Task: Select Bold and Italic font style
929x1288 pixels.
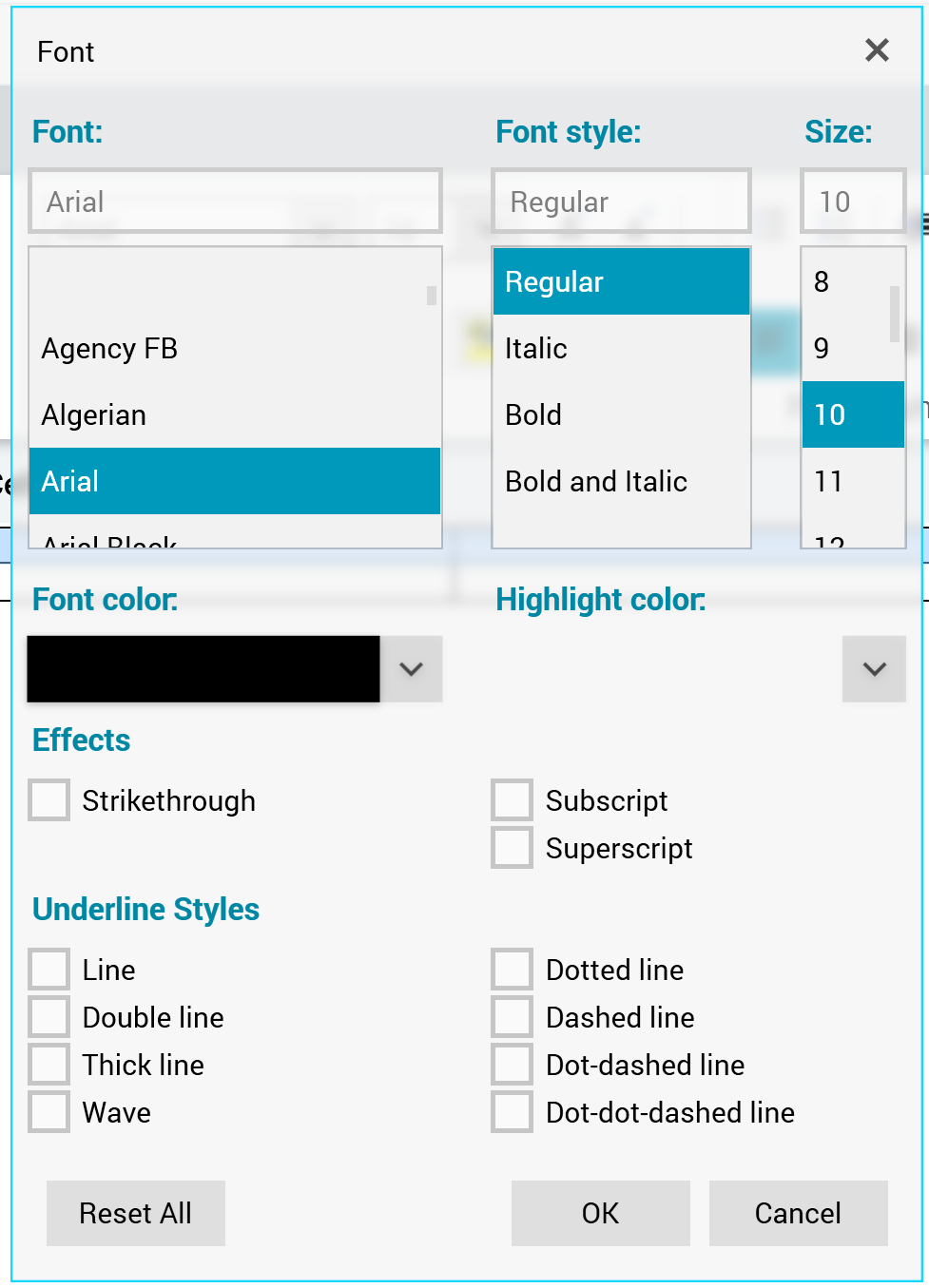Action: (596, 482)
